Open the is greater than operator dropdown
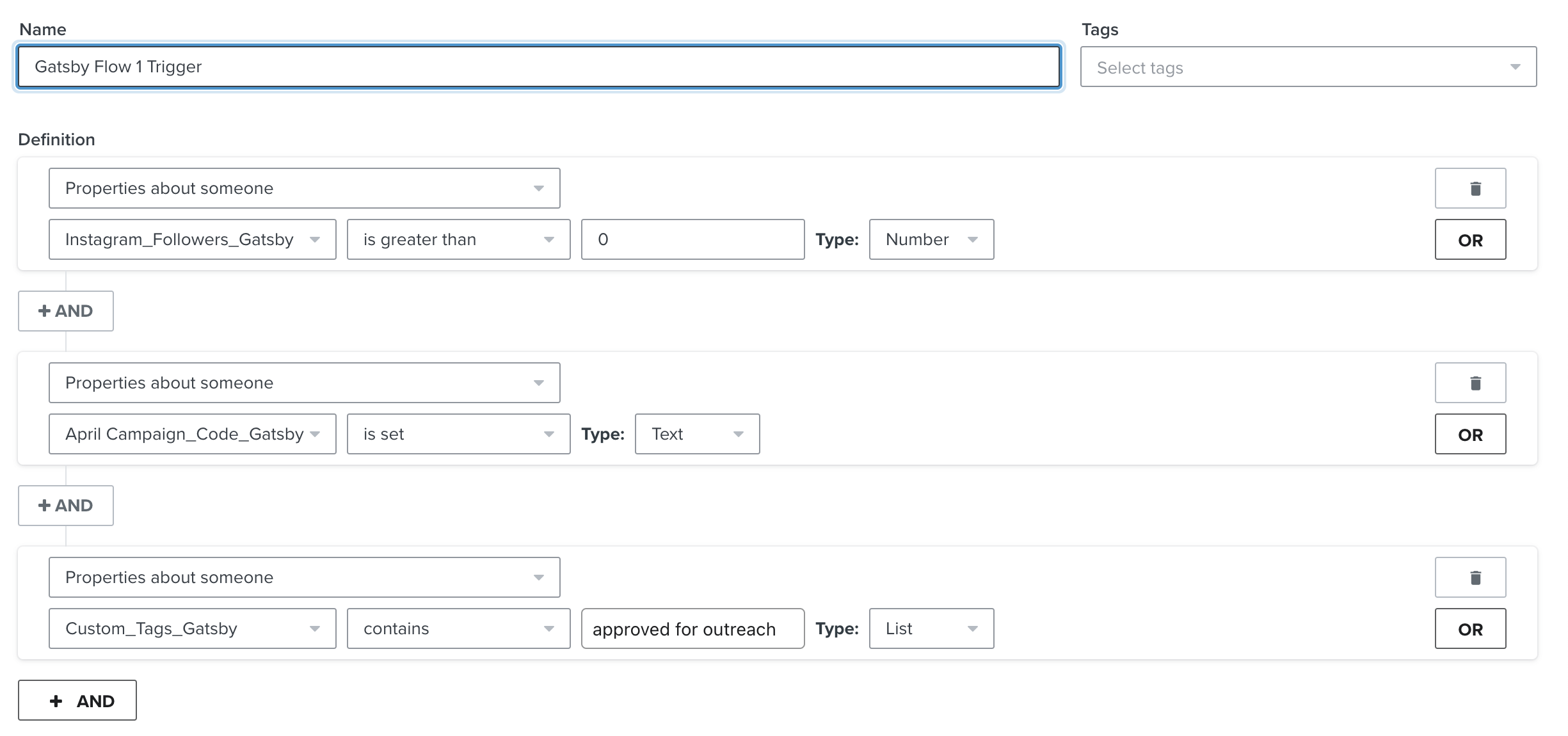 (459, 239)
